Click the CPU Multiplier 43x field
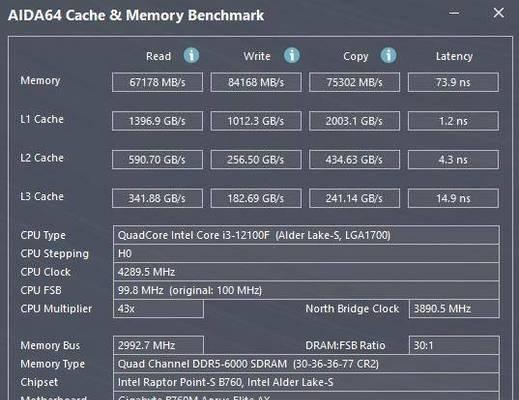Image resolution: width=519 pixels, height=400 pixels. tap(158, 309)
